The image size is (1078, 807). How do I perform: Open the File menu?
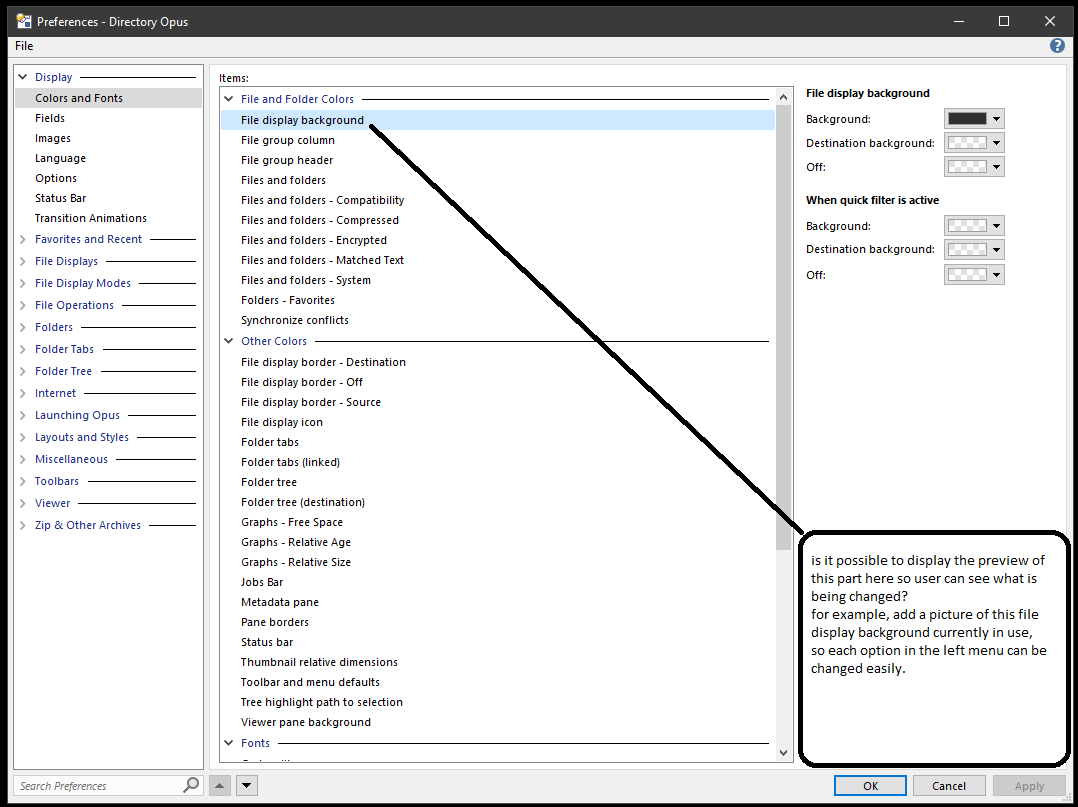(x=24, y=46)
